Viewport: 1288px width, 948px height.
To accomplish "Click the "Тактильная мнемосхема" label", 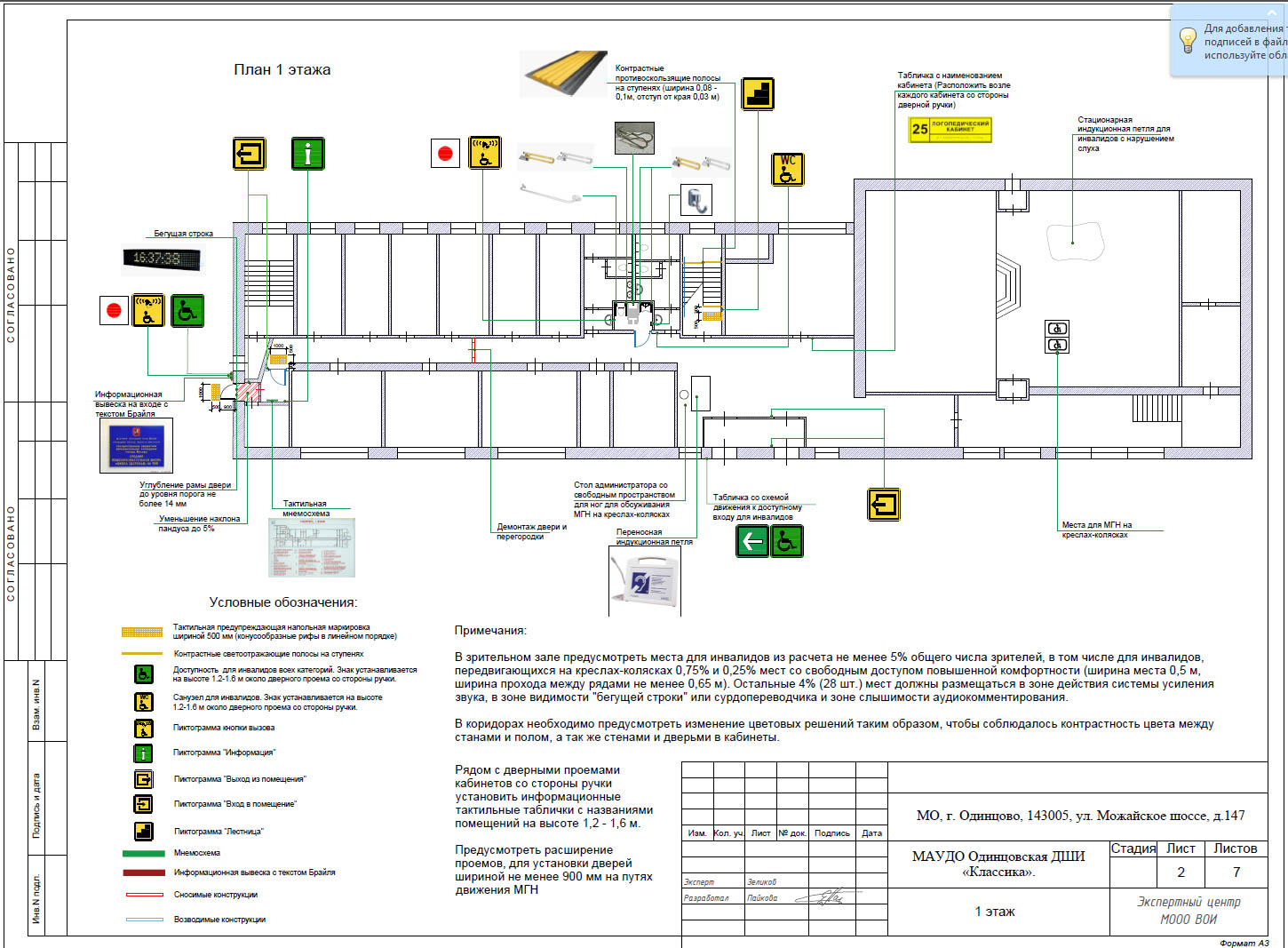I will [x=306, y=508].
